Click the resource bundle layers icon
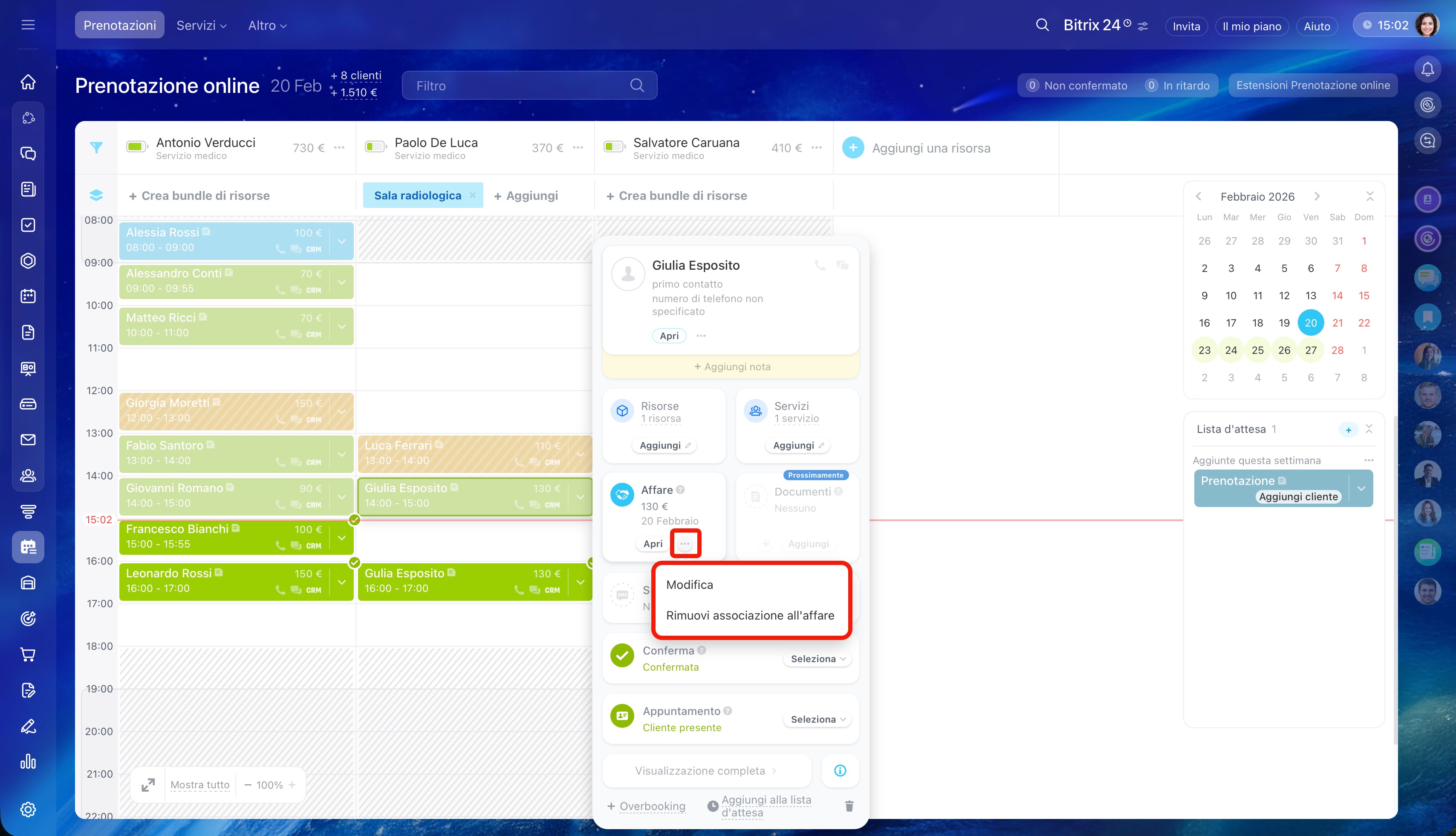Image resolution: width=1456 pixels, height=836 pixels. click(x=96, y=195)
